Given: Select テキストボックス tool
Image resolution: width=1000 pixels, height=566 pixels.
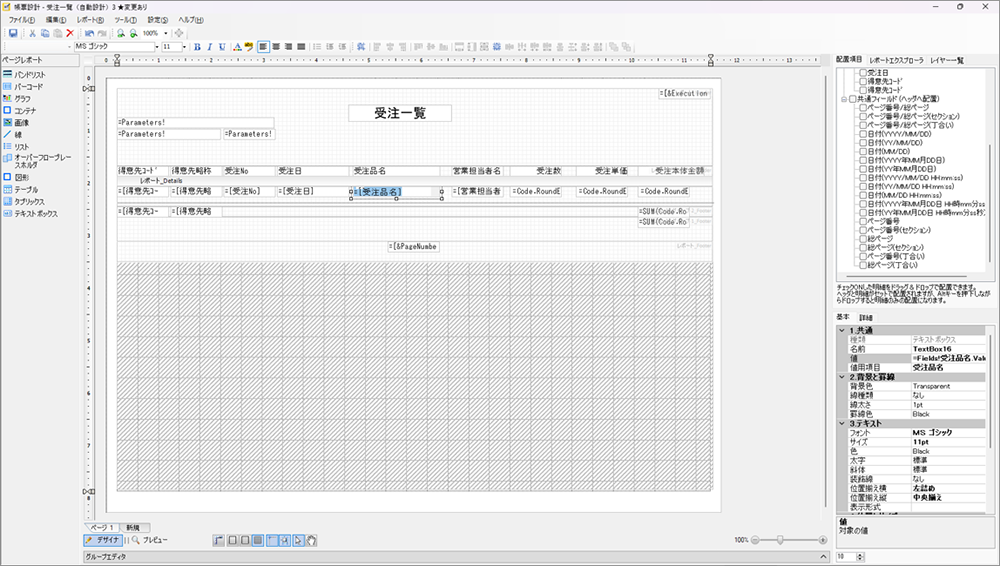Looking at the screenshot, I should 30,214.
